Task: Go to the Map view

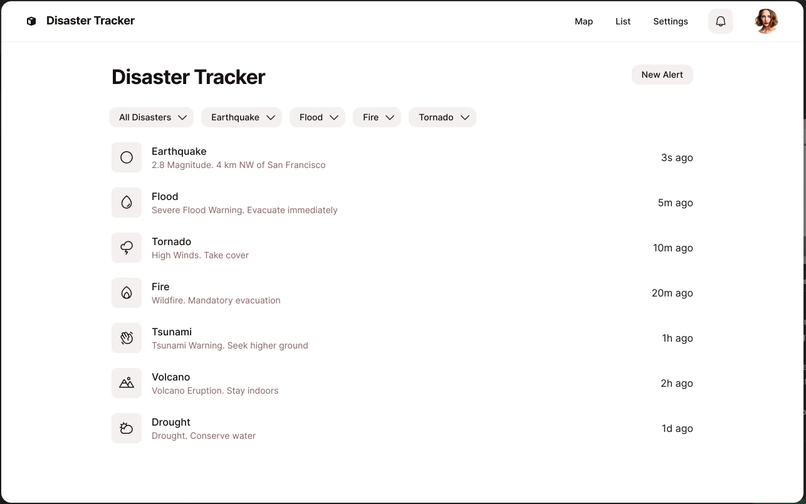Action: point(583,21)
